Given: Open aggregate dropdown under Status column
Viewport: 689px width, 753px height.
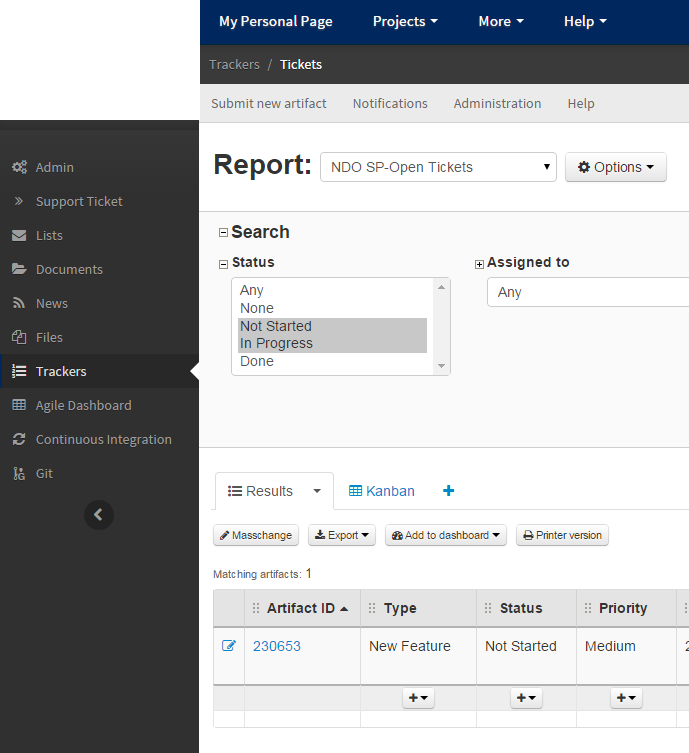Looking at the screenshot, I should coord(526,698).
